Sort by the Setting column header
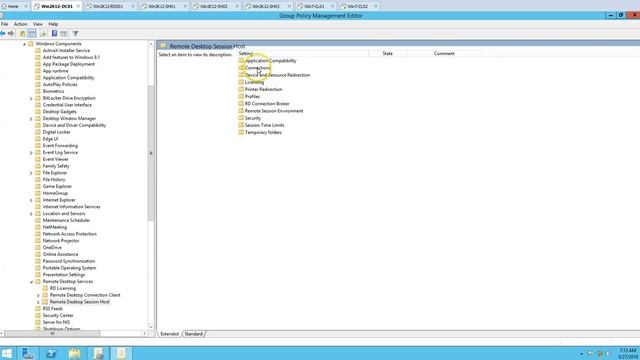The image size is (640, 360). tap(303, 53)
